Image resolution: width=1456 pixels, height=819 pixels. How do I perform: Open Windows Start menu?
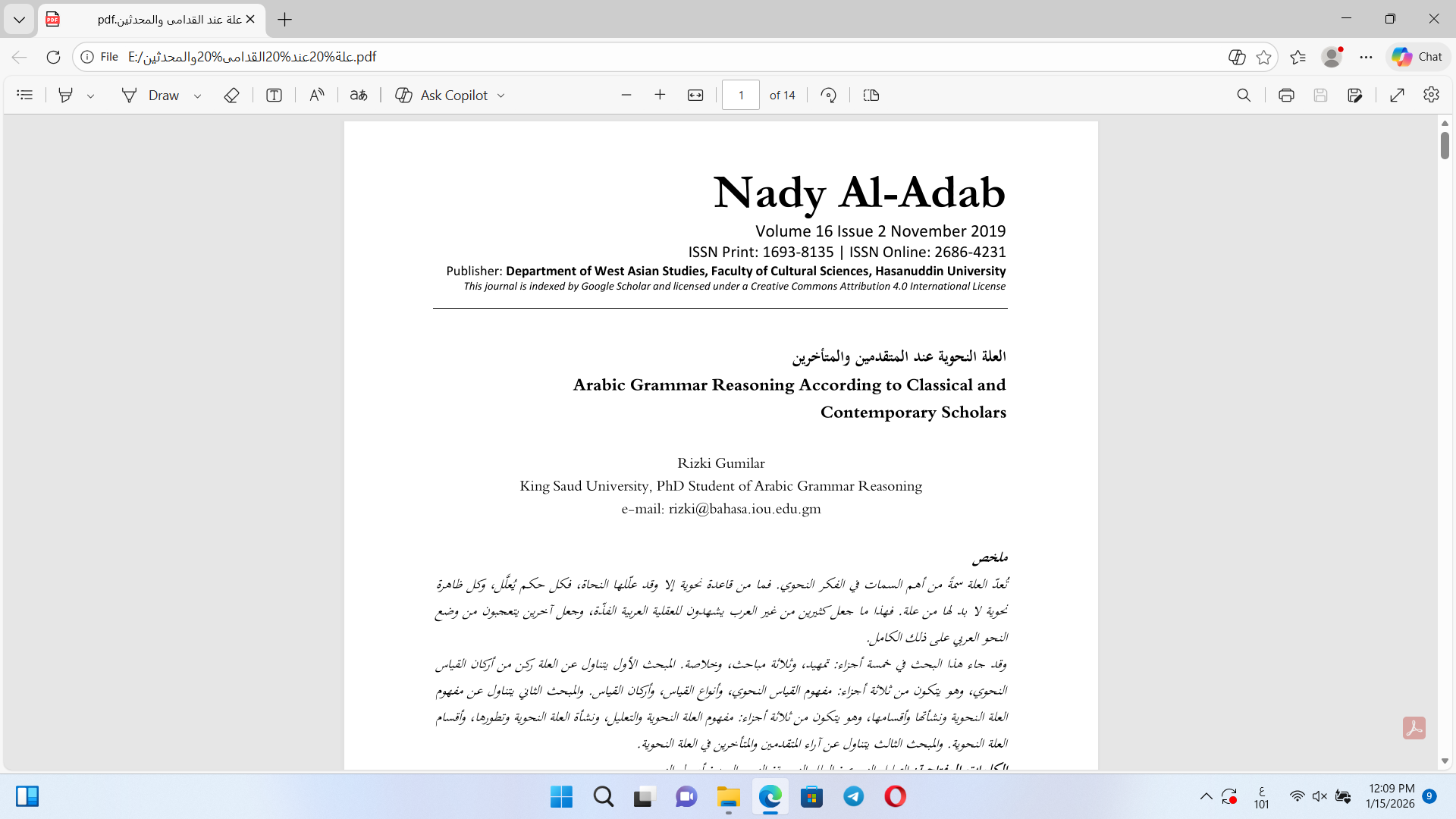click(x=561, y=796)
